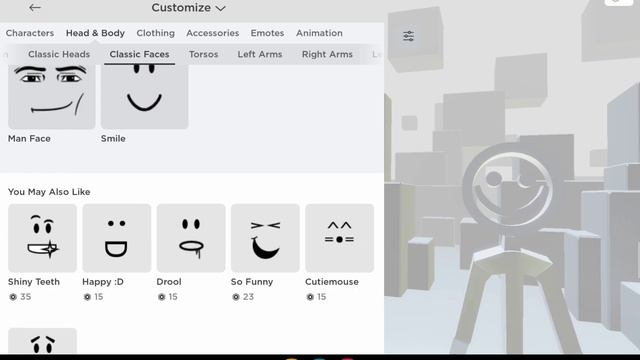Screen dimensions: 640x360
Task: Select the Shiny Teeth face
Action: pos(42,238)
